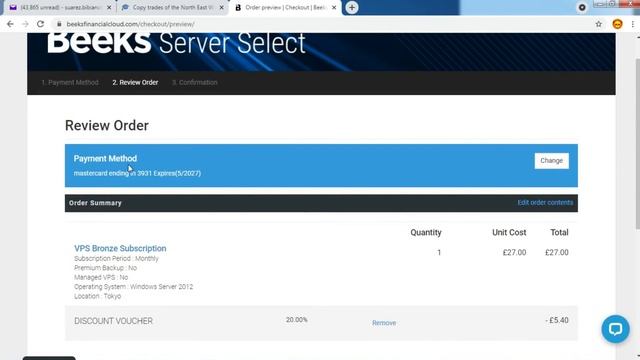Click the page vertical scrollbar
This screenshot has width=640, height=360.
(637, 143)
